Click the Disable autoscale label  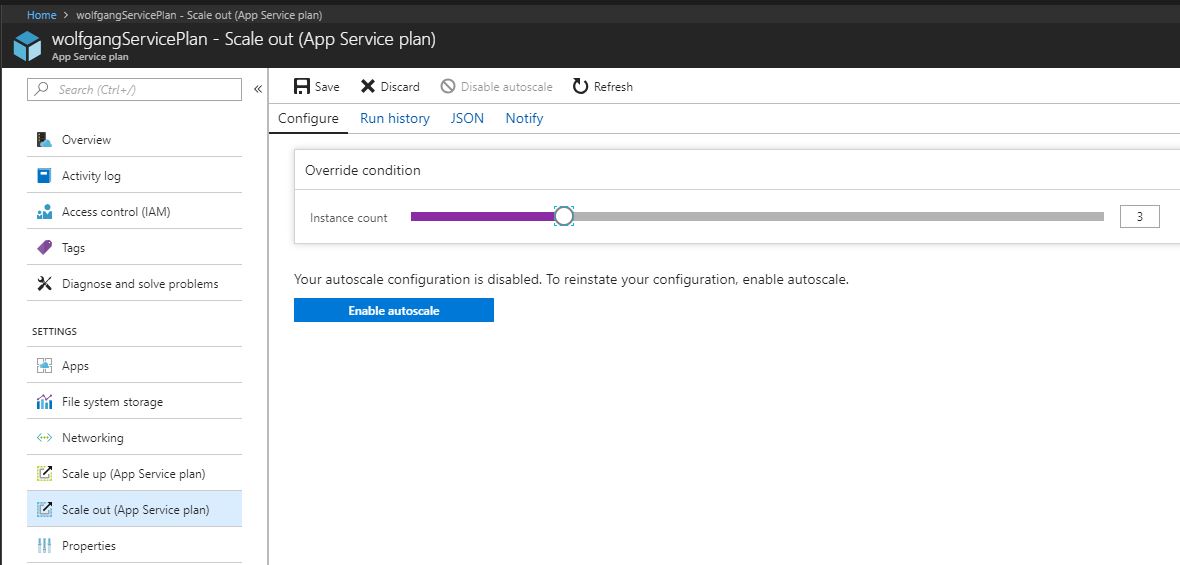click(x=506, y=87)
